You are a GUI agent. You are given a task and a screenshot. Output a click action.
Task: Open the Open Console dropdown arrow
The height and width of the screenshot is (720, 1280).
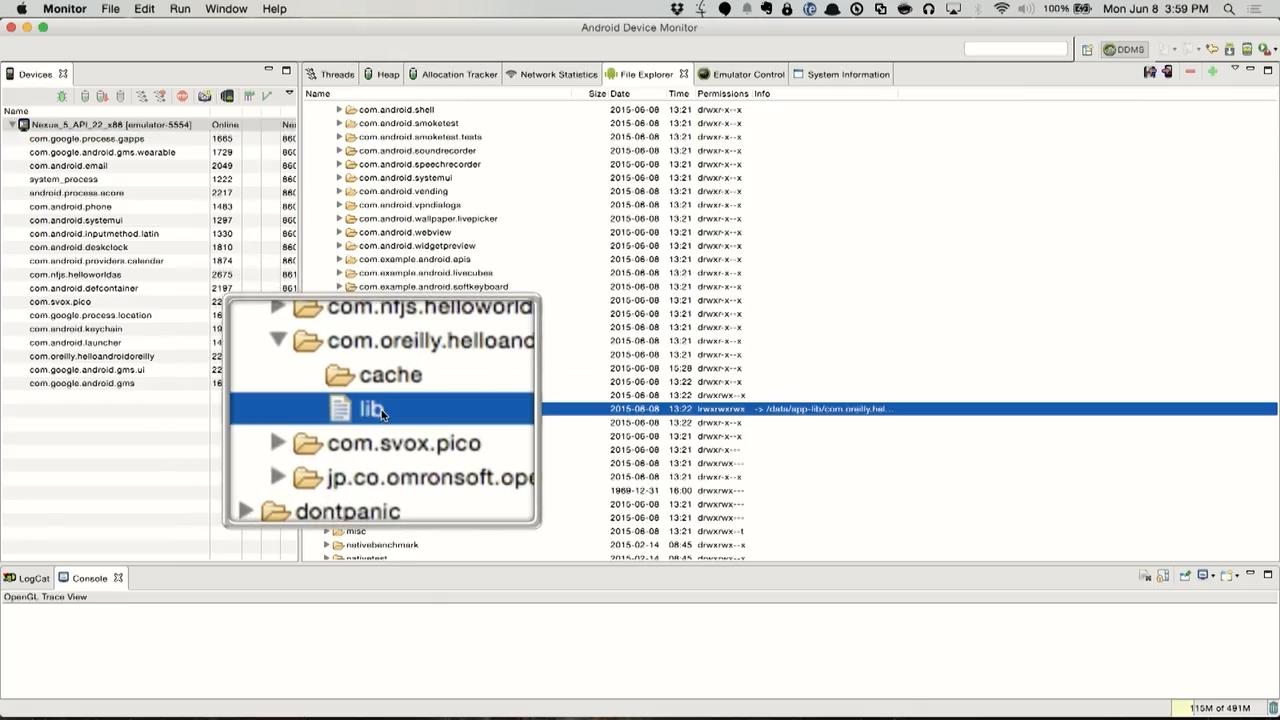pyautogui.click(x=1237, y=576)
